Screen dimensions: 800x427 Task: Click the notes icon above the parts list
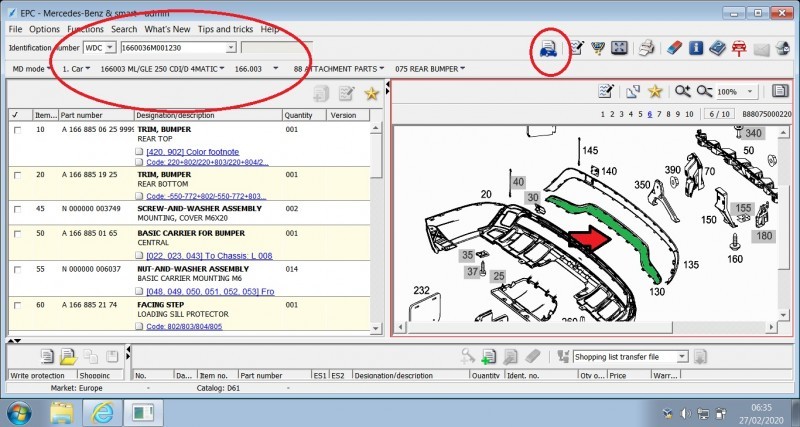(346, 93)
